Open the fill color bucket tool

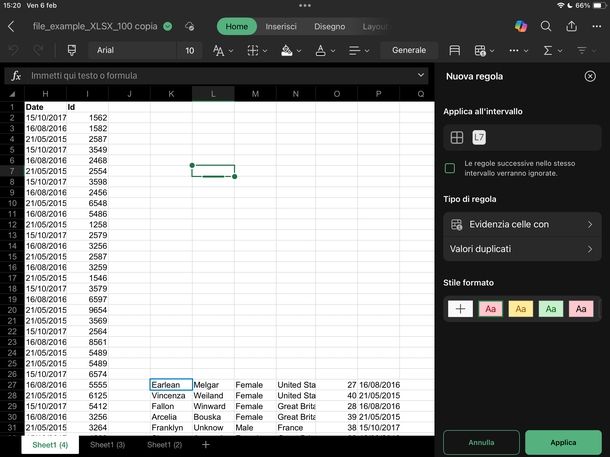click(287, 50)
